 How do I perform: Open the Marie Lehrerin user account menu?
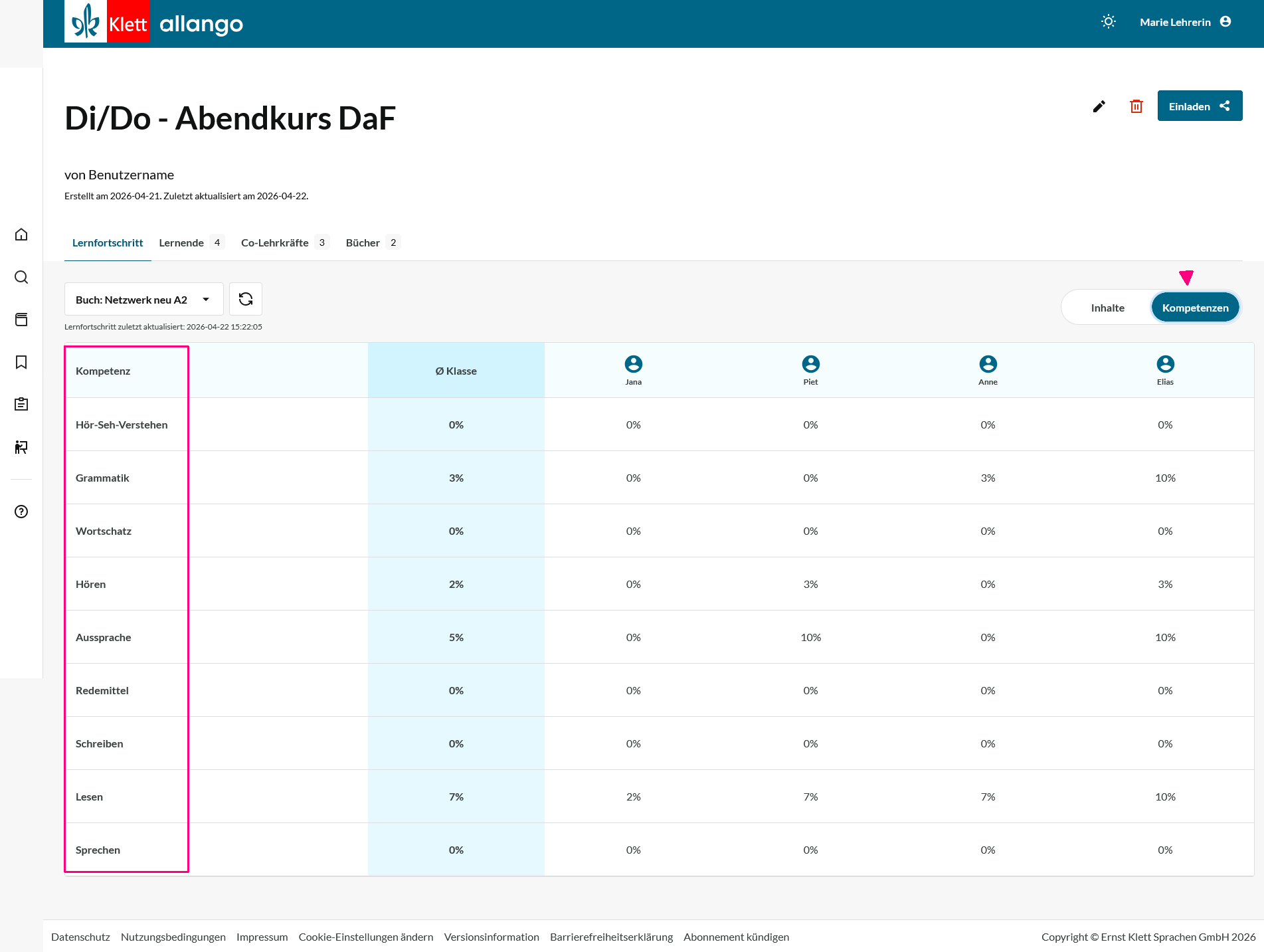point(1185,22)
